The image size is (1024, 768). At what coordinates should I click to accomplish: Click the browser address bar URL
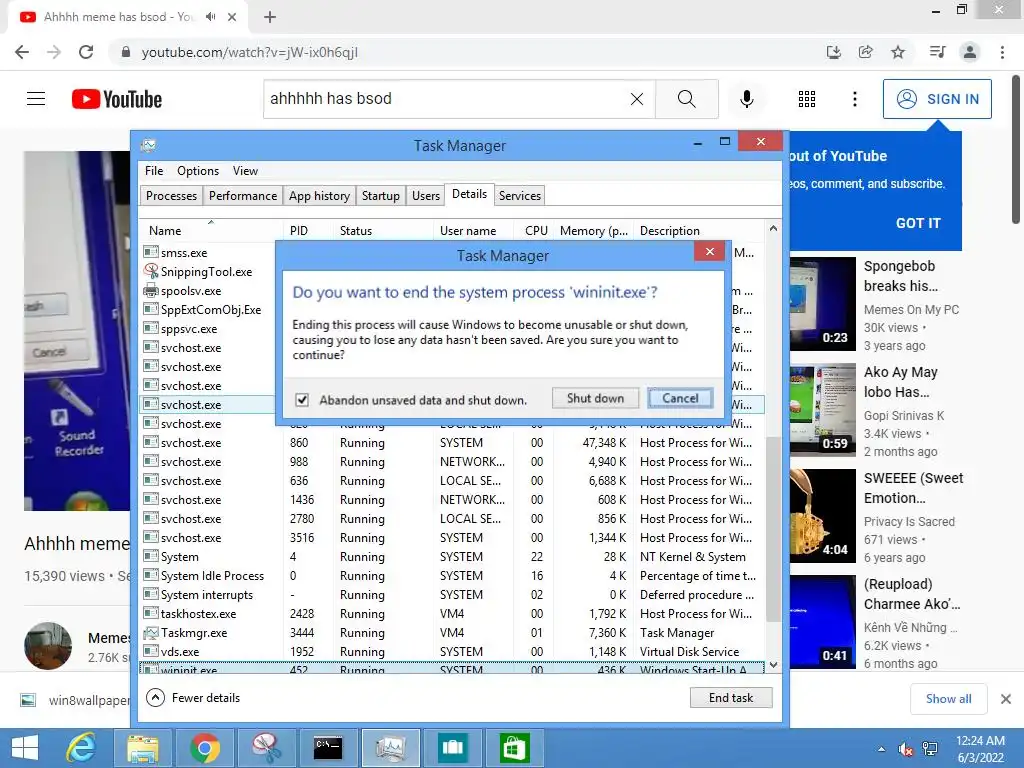click(x=249, y=52)
